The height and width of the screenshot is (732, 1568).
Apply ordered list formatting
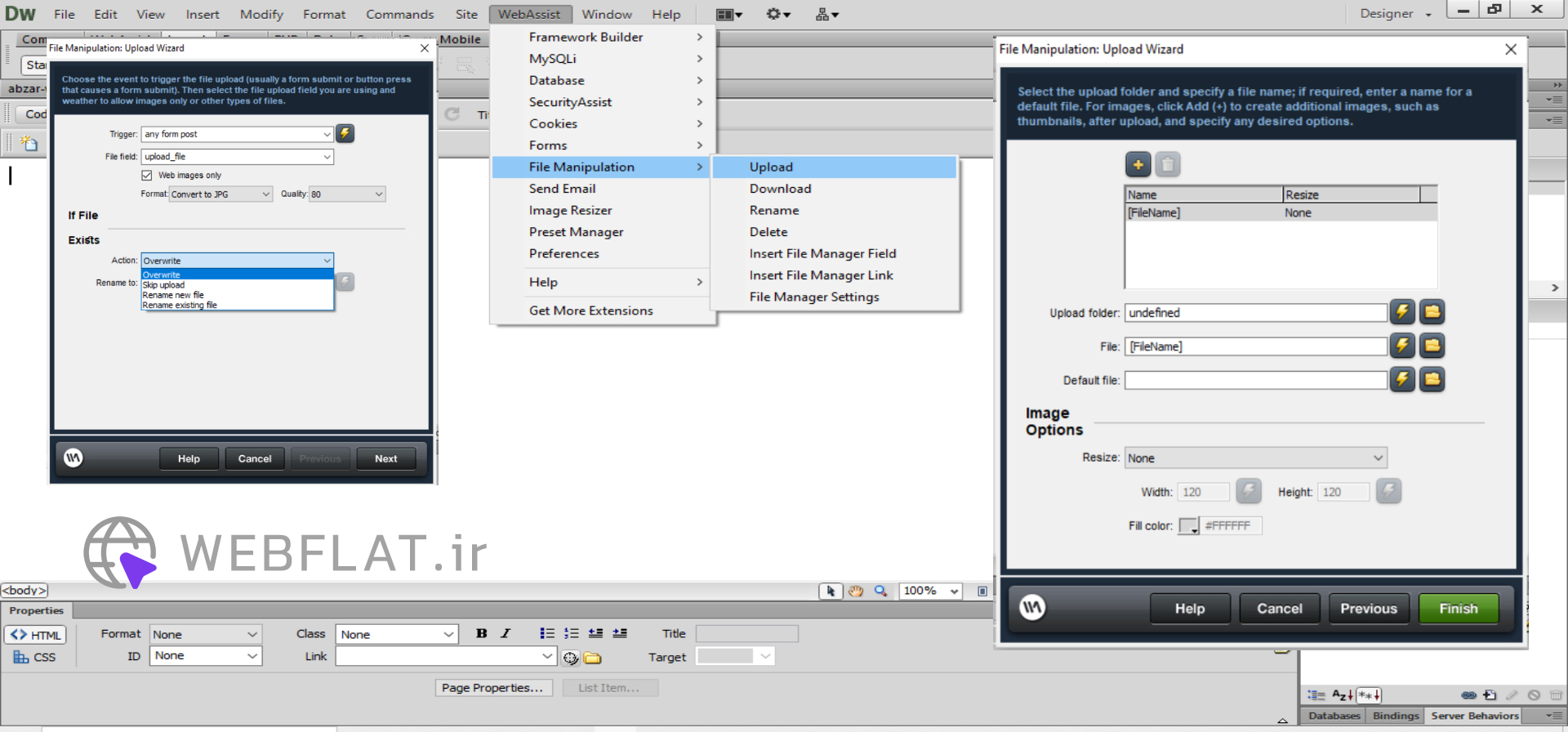pyautogui.click(x=571, y=633)
